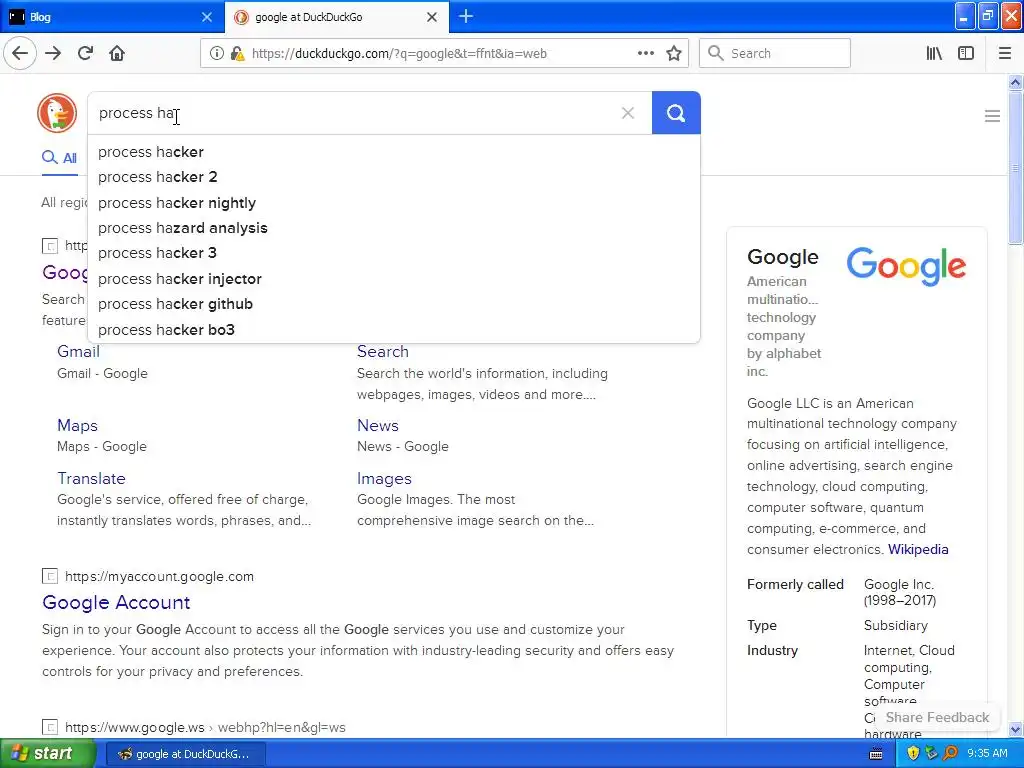
Task: Select taskbar item google at DuckDuckGo
Action: (185, 754)
